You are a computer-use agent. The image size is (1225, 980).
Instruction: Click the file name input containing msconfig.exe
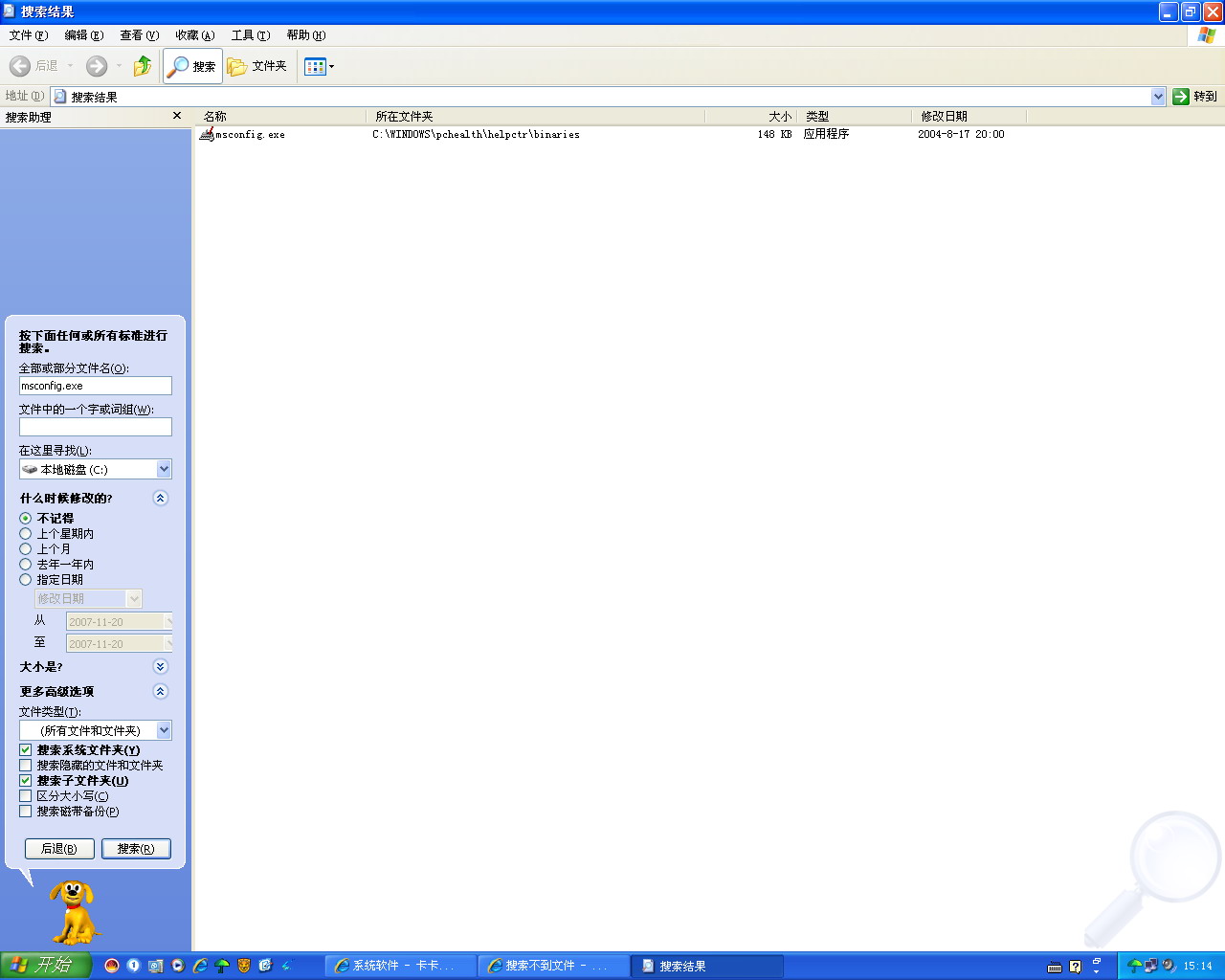pos(96,386)
